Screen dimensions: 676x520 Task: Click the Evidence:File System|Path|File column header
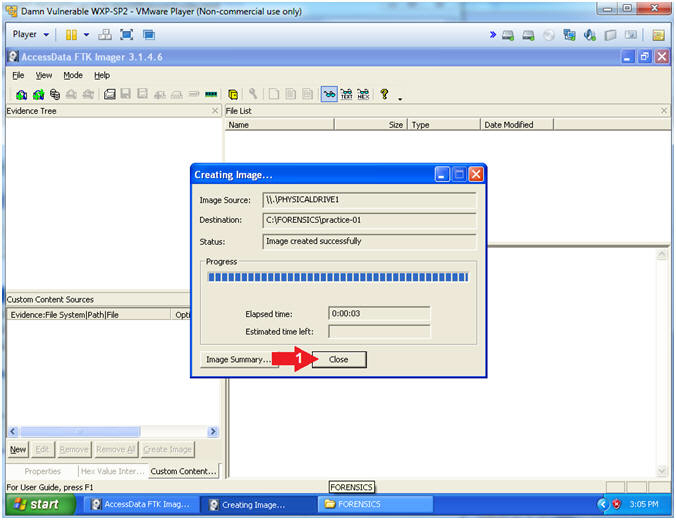pyautogui.click(x=89, y=315)
